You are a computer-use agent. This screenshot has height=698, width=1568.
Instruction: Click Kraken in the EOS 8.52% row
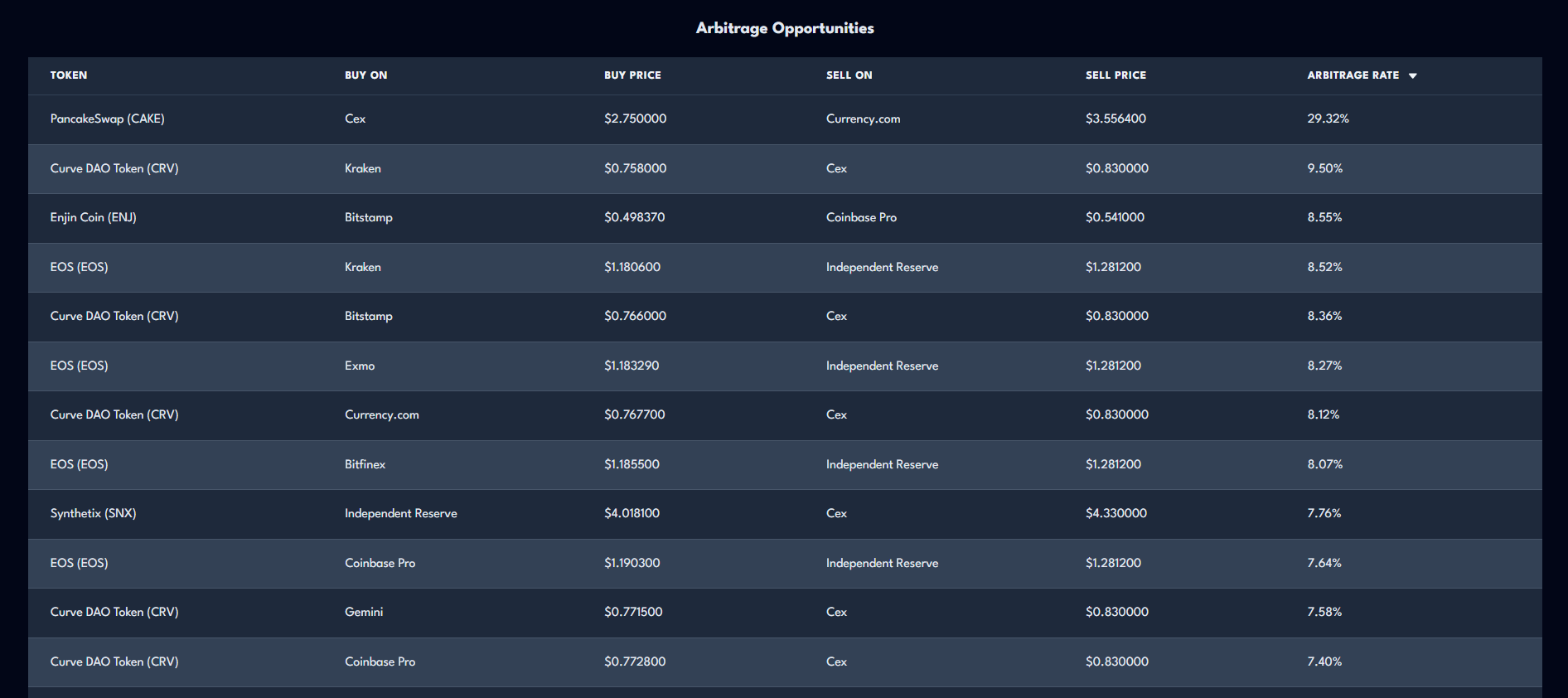pos(363,267)
